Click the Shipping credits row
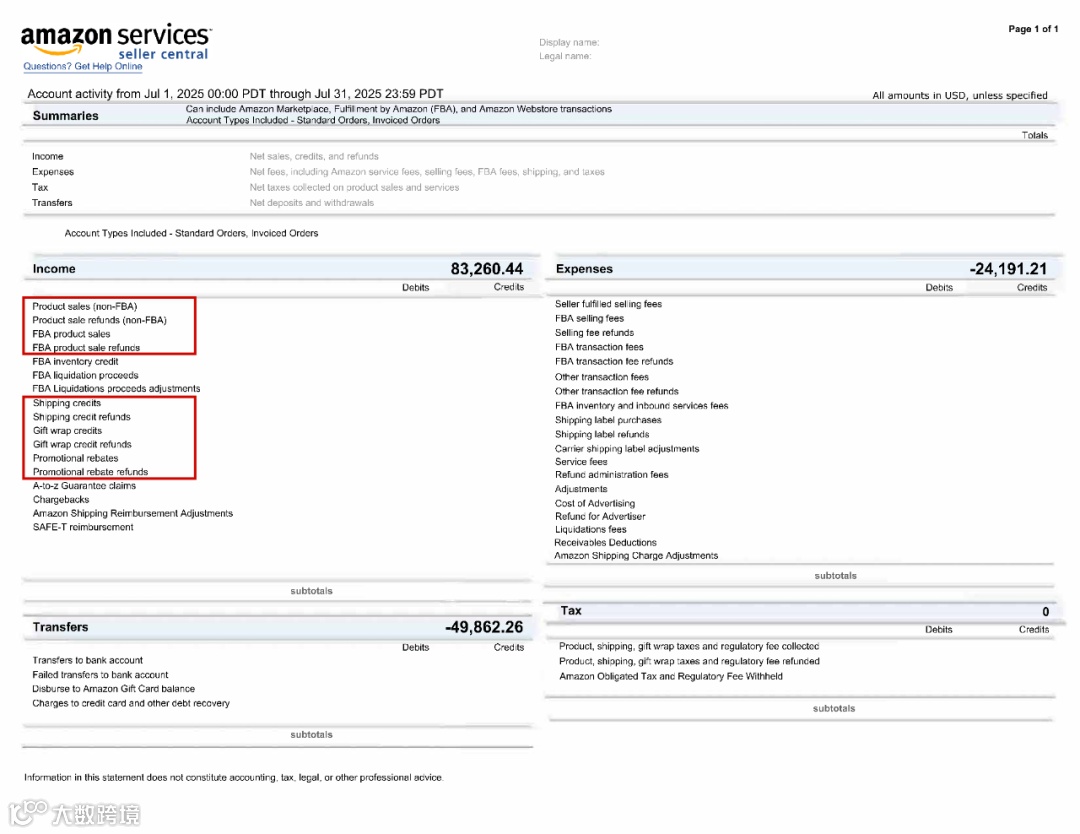This screenshot has height=834, width=1080. pos(67,403)
